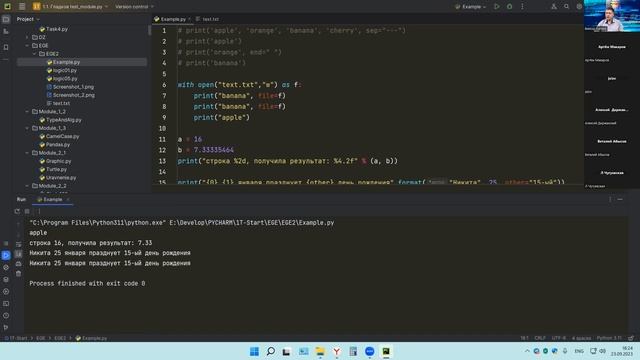Open the IDE settings gear icon
This screenshot has width=640, height=360.
[x=579, y=7]
